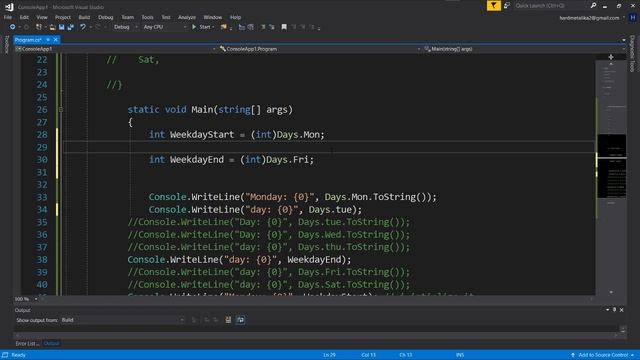Click the Navigate Backward toolbar icon
Image resolution: width=640 pixels, height=360 pixels.
tap(12, 27)
